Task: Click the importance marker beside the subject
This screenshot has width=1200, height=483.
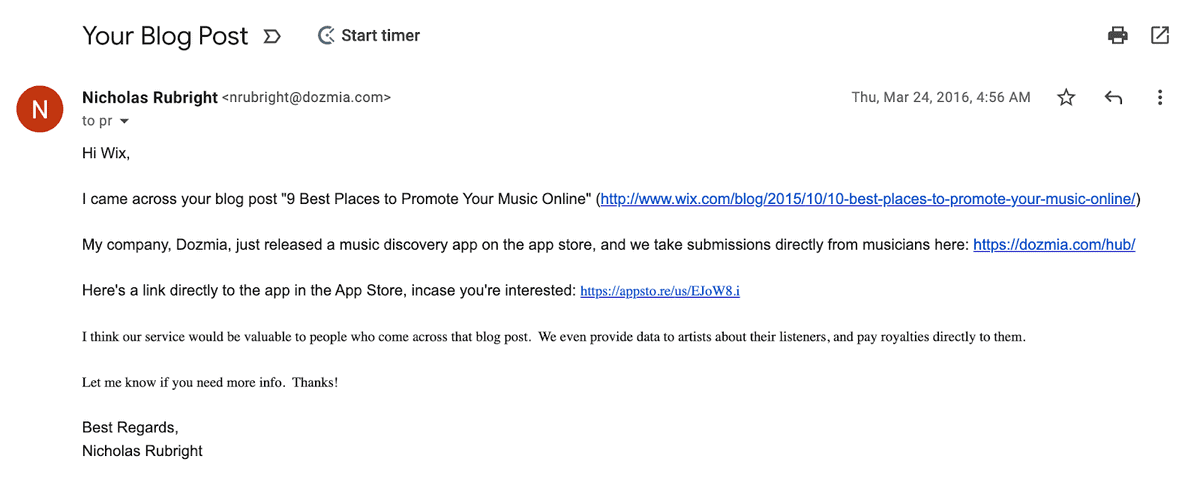Action: 271,37
